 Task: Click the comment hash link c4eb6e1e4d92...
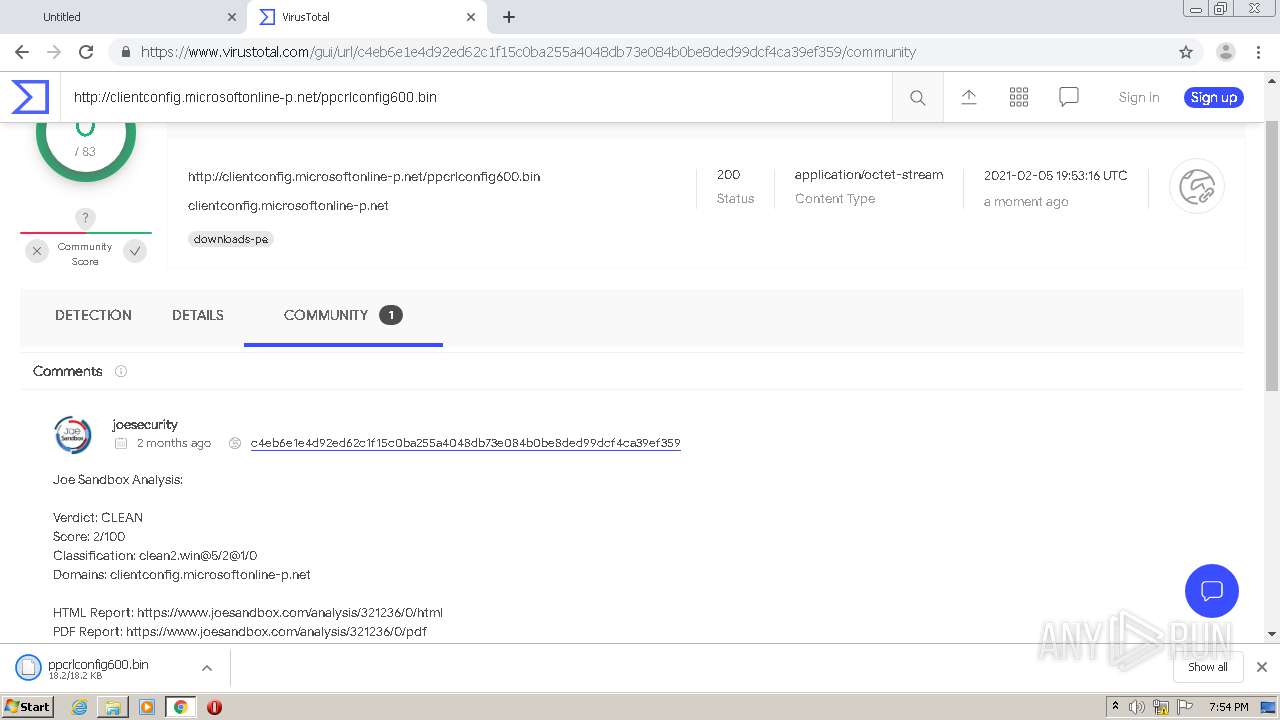pyautogui.click(x=465, y=443)
